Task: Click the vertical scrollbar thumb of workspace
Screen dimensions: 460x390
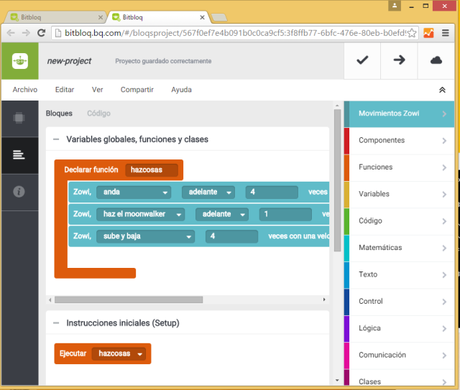Action: (x=337, y=180)
